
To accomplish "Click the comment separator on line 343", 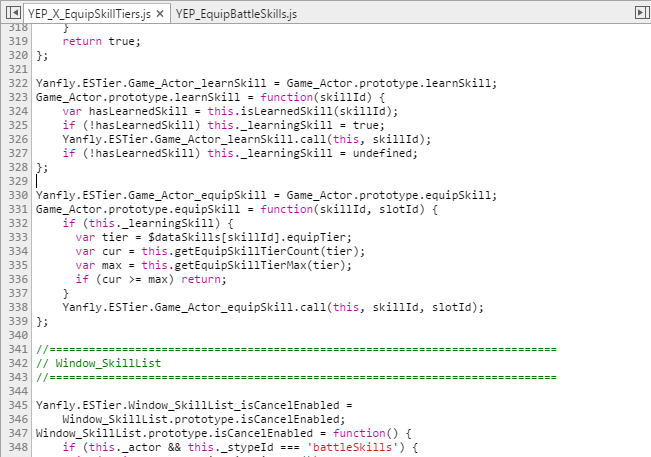I will coord(296,377).
